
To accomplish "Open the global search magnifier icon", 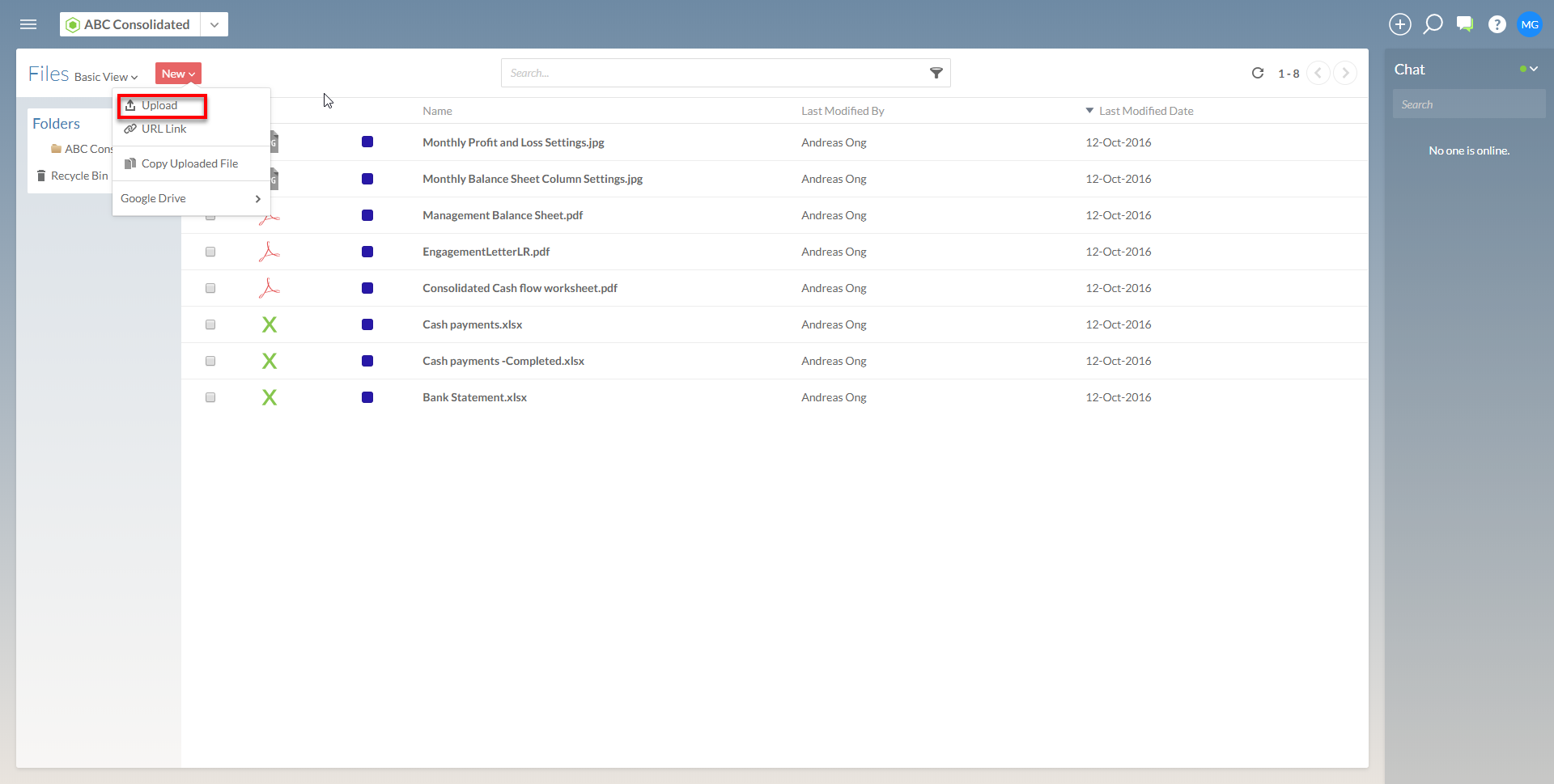I will pyautogui.click(x=1433, y=24).
